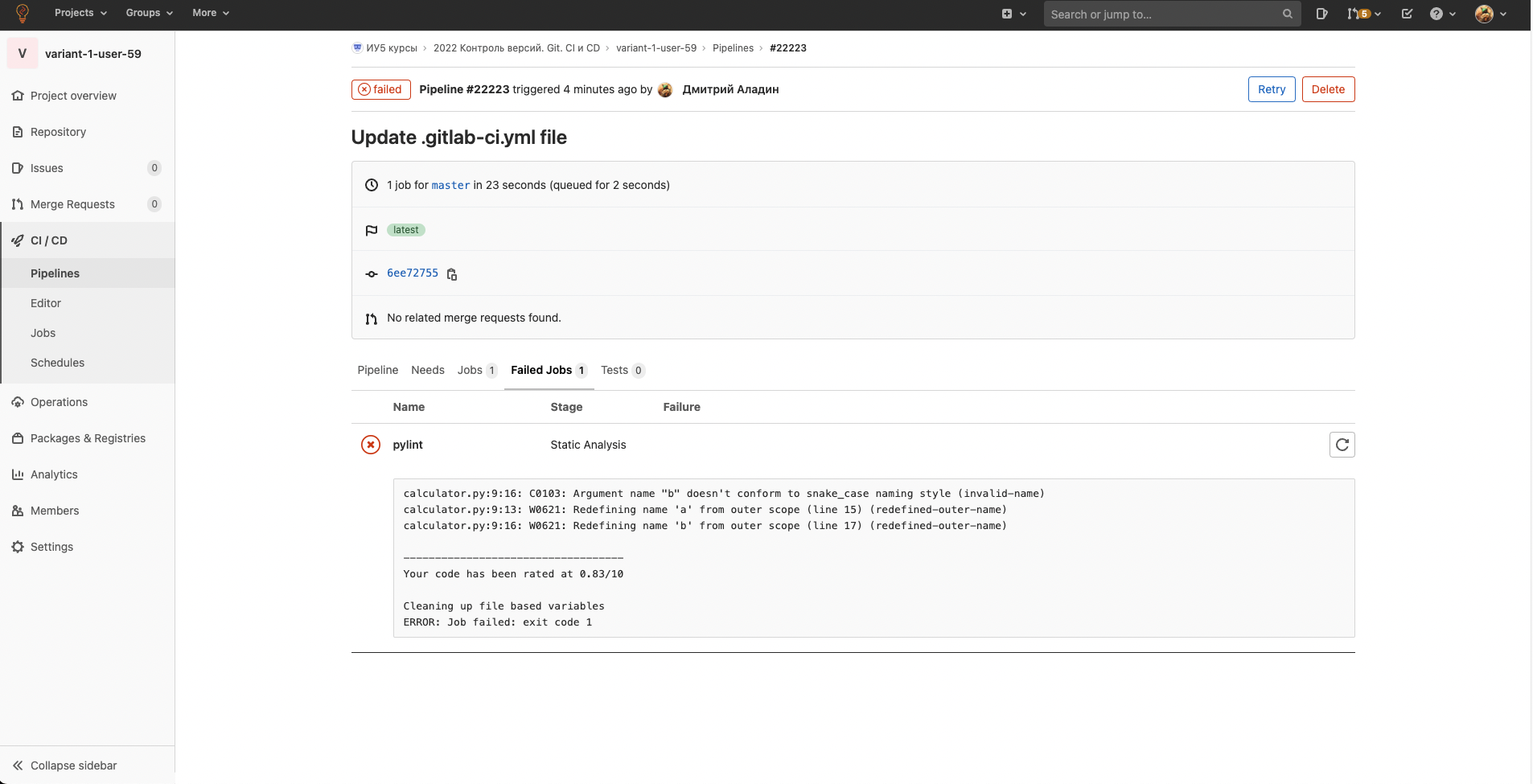The height and width of the screenshot is (784, 1533).
Task: Open the Issues icon in top bar
Action: coord(1321,14)
